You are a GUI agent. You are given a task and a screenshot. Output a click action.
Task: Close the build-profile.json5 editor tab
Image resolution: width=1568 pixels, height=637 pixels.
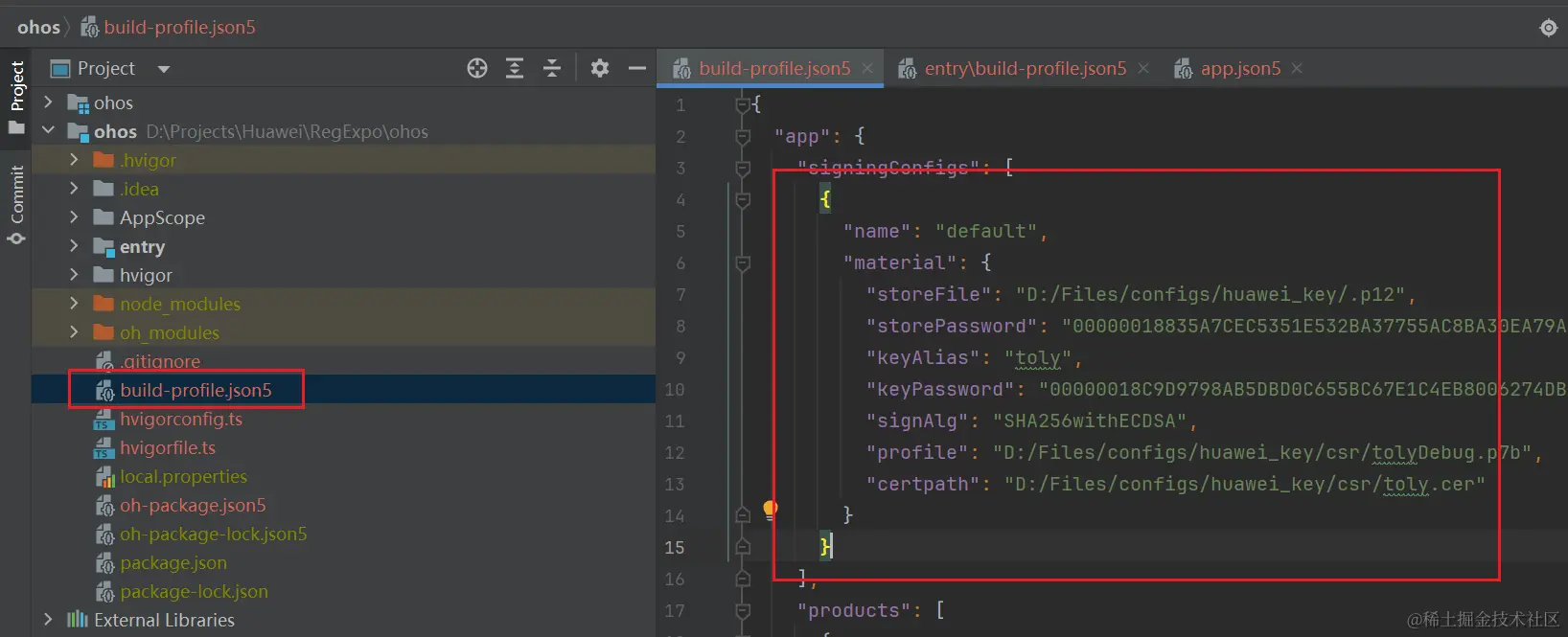click(x=867, y=68)
